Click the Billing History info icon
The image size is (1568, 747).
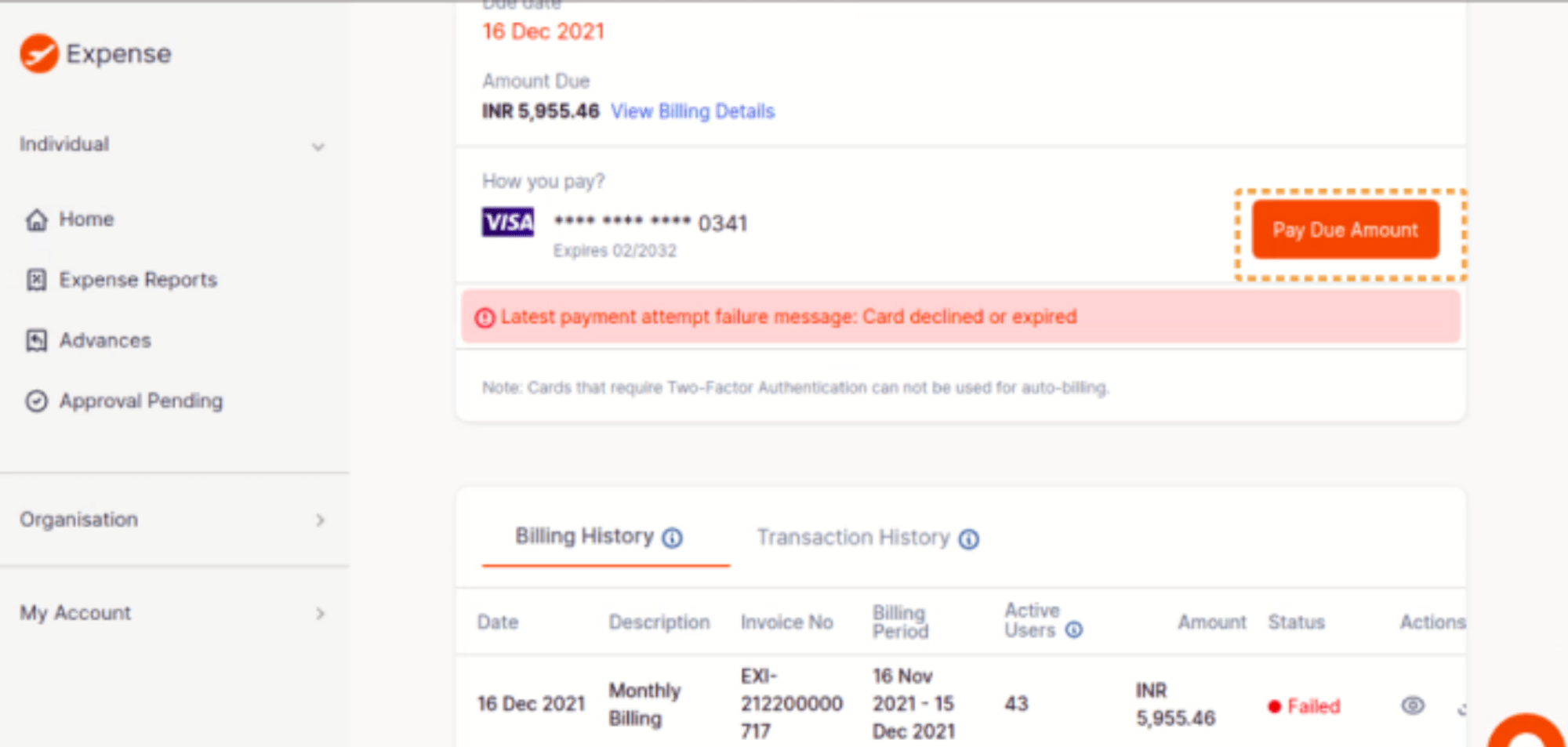click(x=673, y=538)
